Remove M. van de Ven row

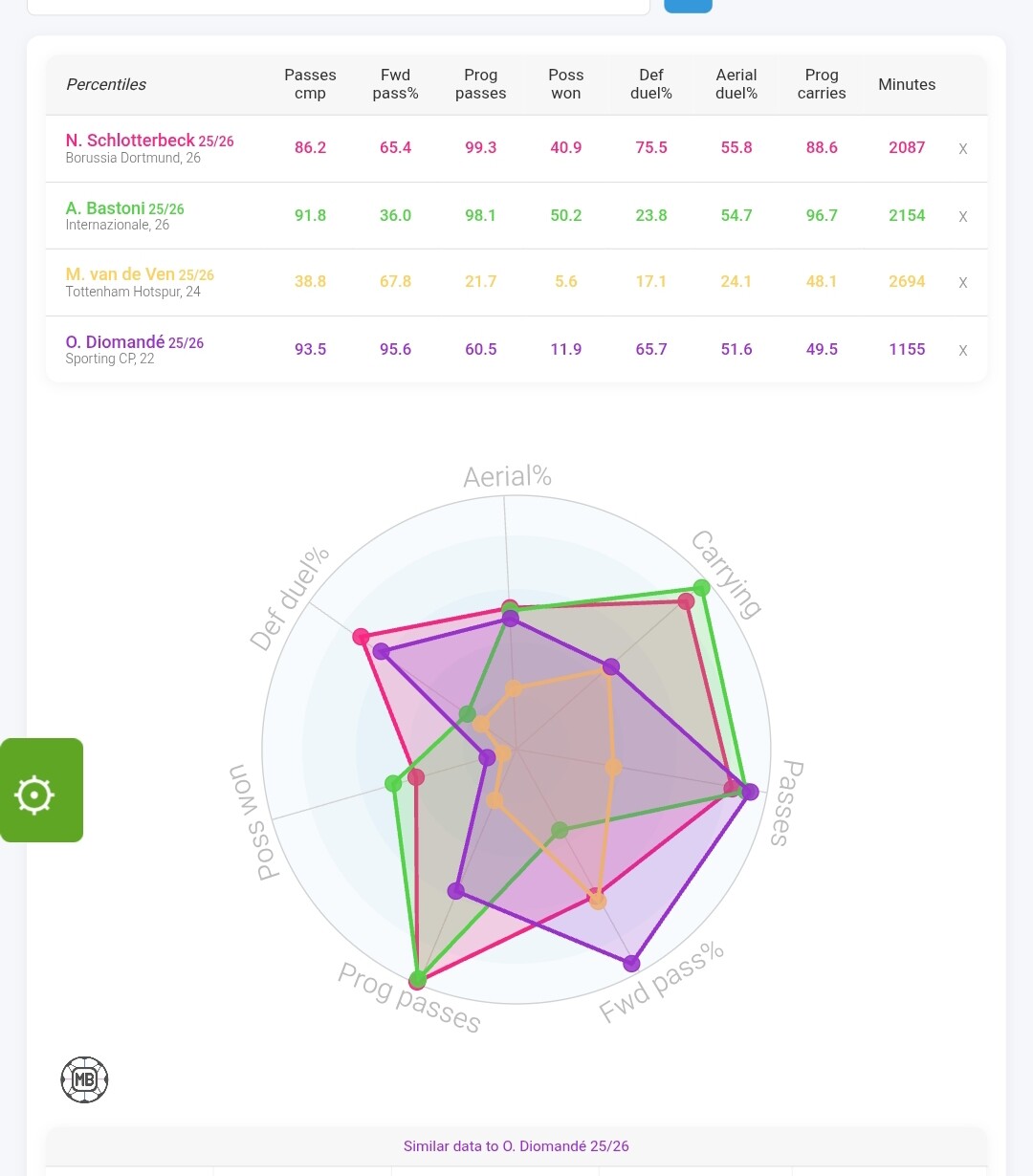point(963,283)
